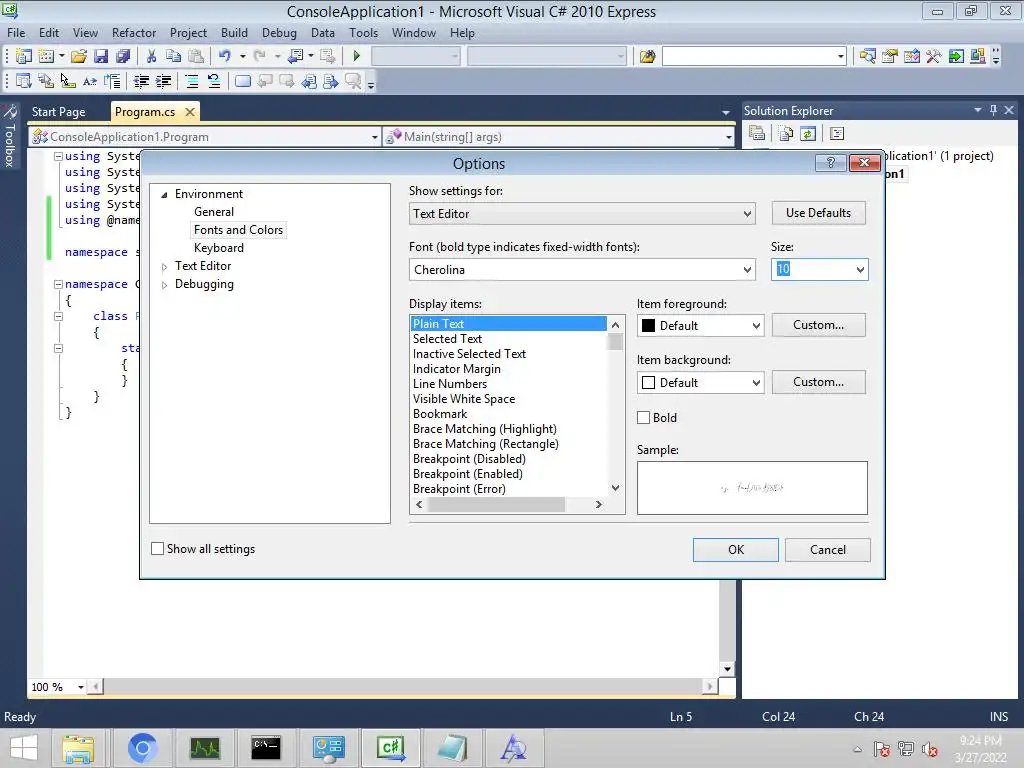Viewport: 1024px width, 768px height.
Task: Open the Show settings for dropdown
Action: point(582,214)
